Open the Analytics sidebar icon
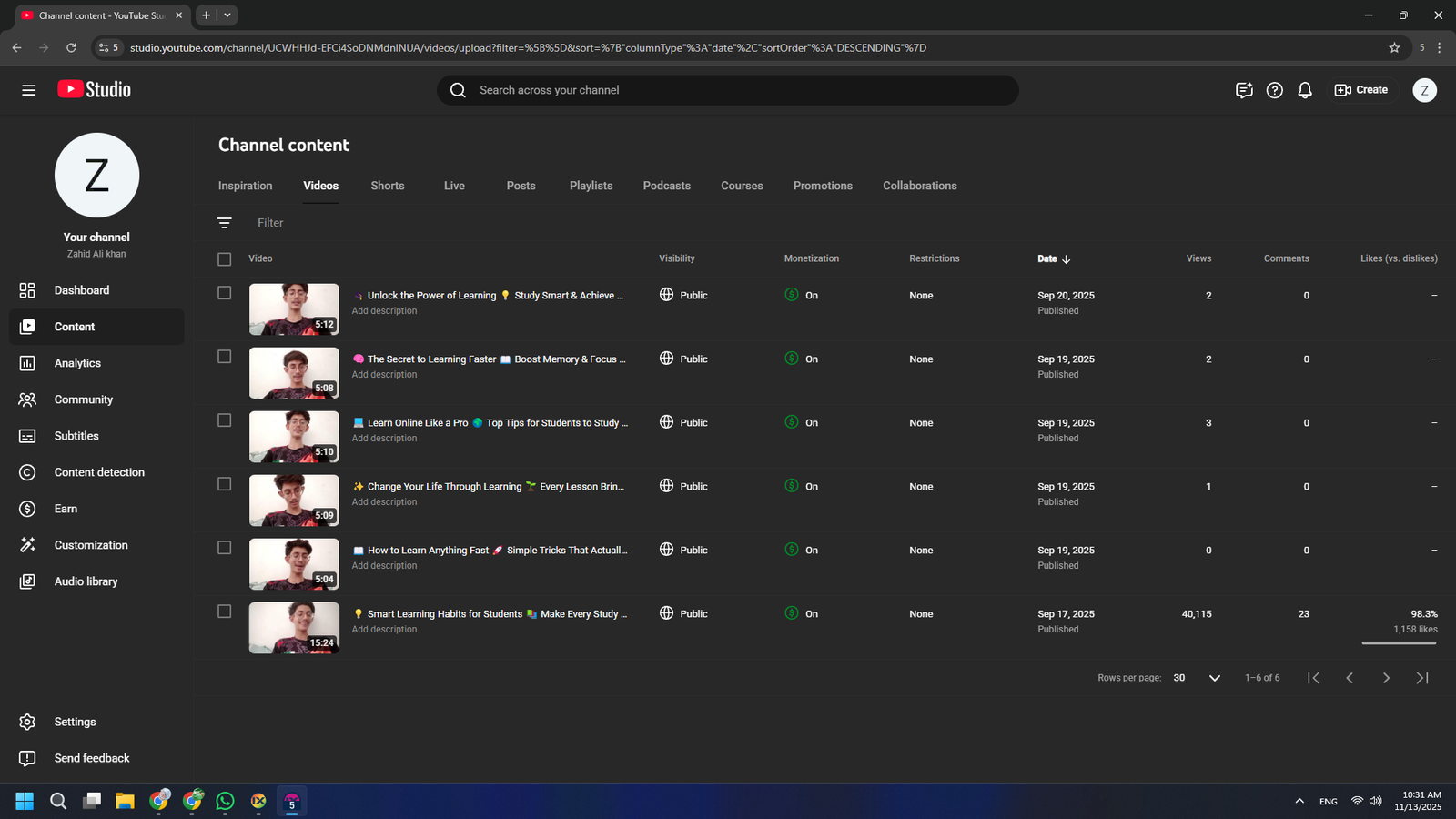 coord(27,363)
